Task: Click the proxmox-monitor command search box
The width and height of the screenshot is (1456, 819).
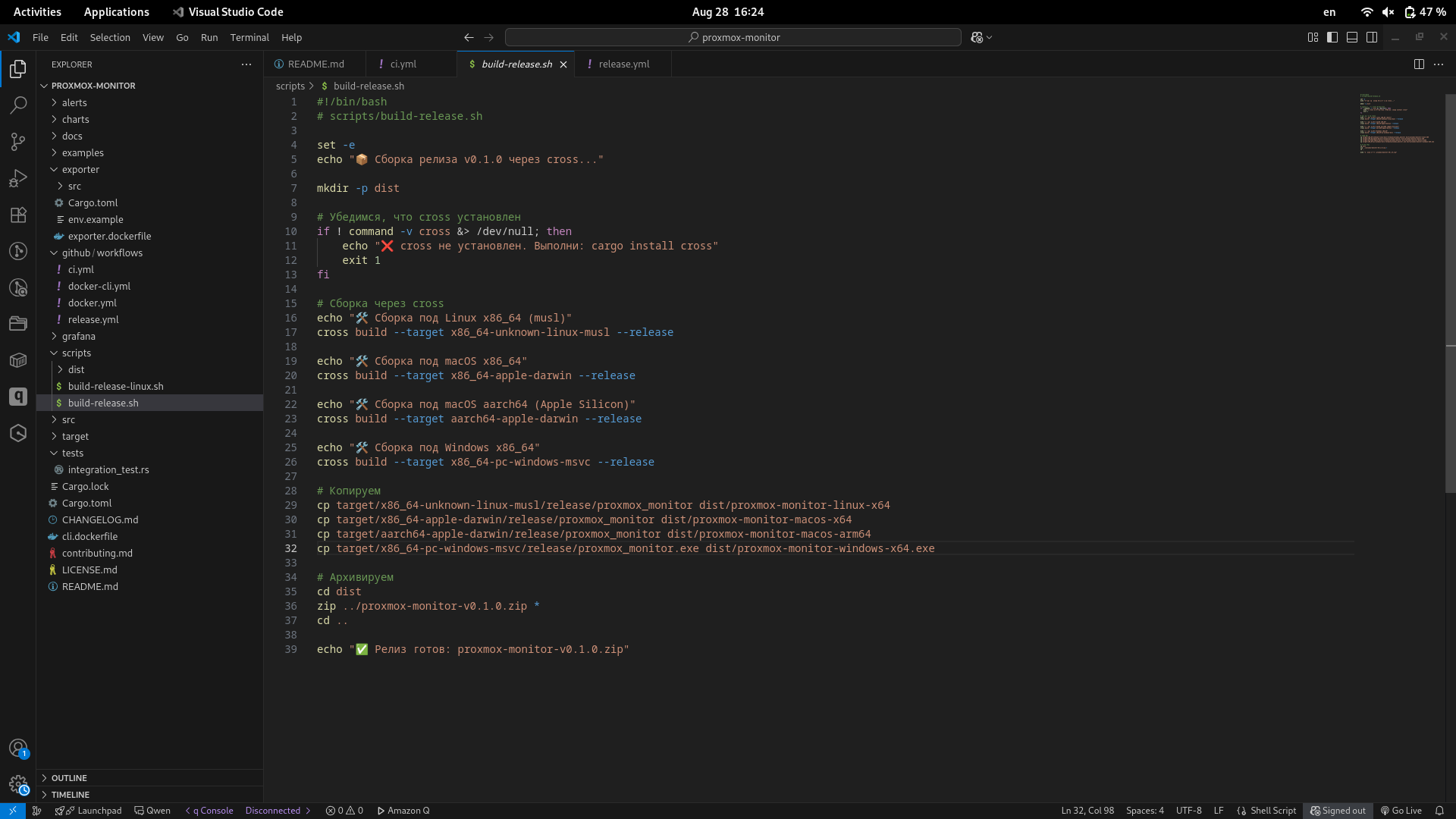Action: (x=733, y=37)
